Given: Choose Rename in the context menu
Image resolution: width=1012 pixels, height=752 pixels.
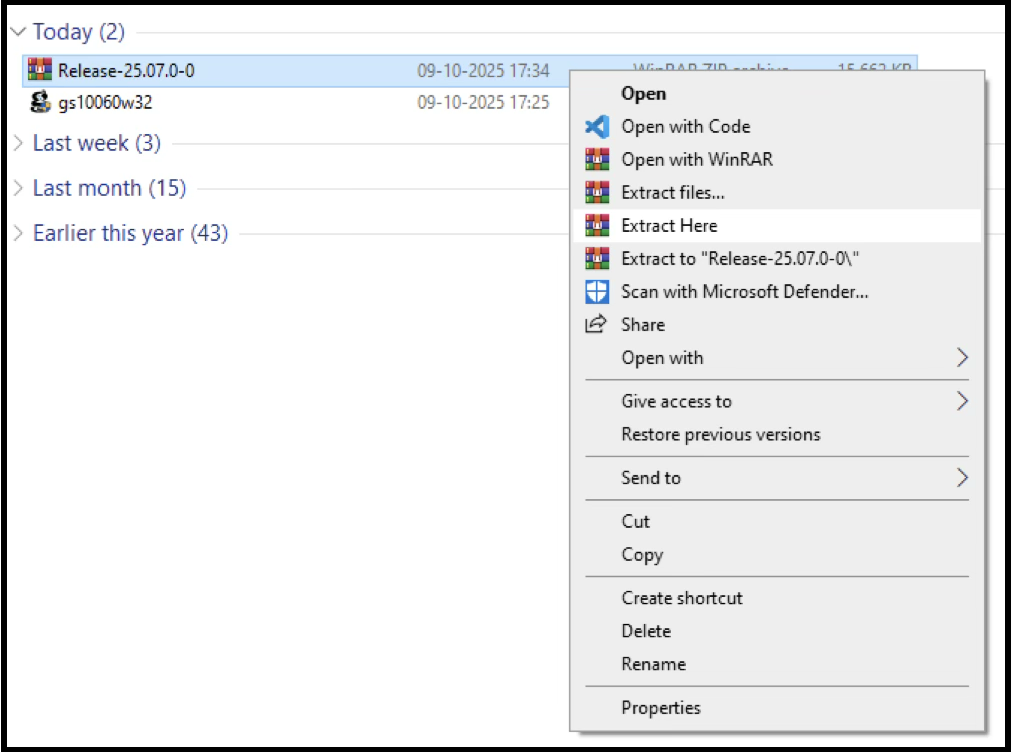Looking at the screenshot, I should [x=653, y=664].
